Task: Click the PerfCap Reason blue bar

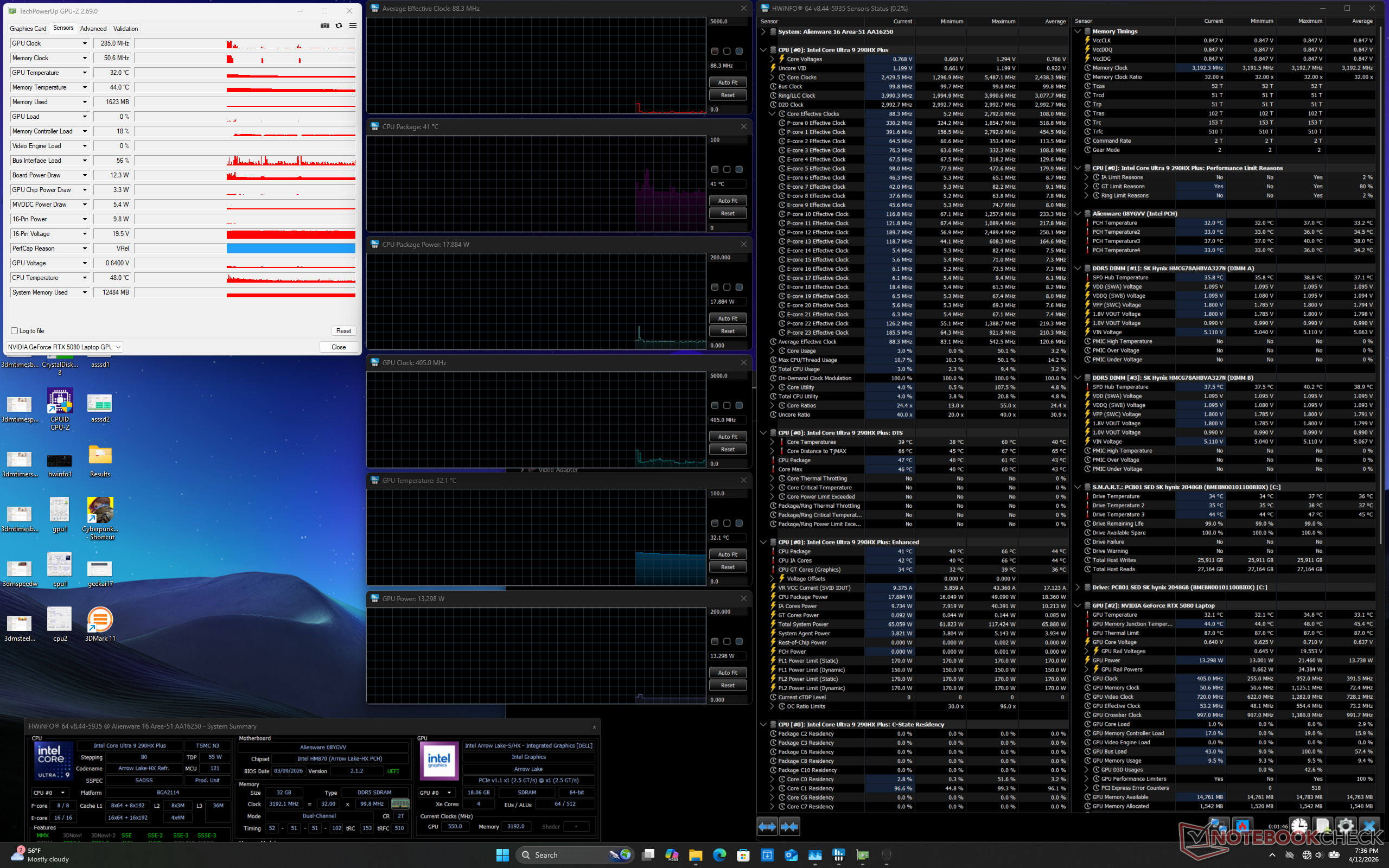Action: (290, 248)
